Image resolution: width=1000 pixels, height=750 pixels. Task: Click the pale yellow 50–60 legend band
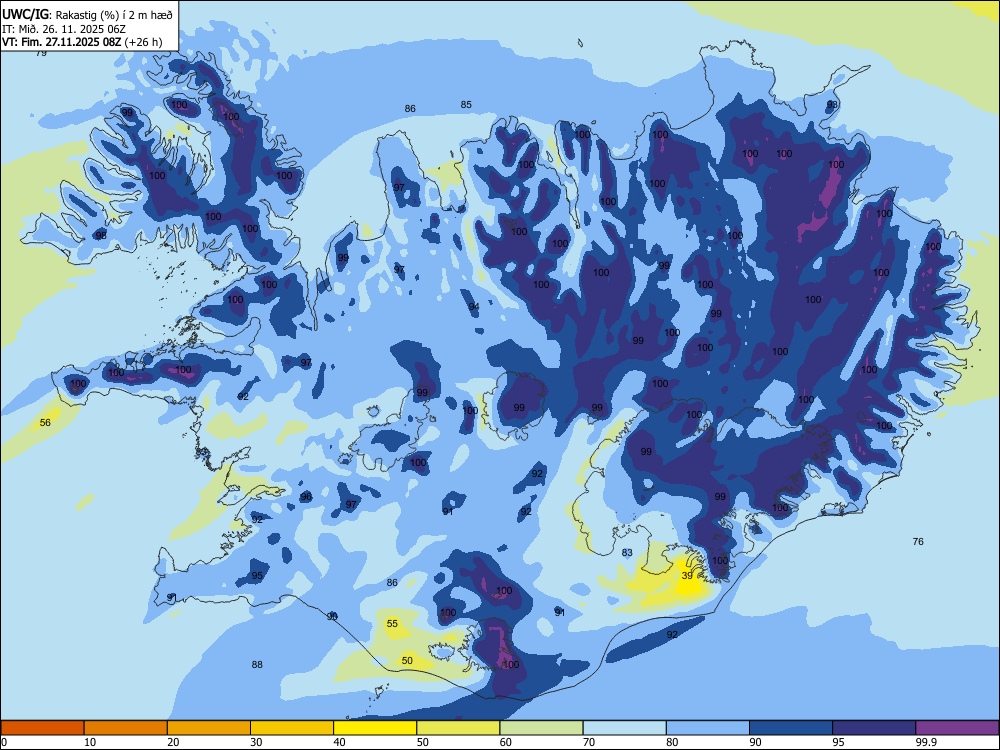point(458,728)
